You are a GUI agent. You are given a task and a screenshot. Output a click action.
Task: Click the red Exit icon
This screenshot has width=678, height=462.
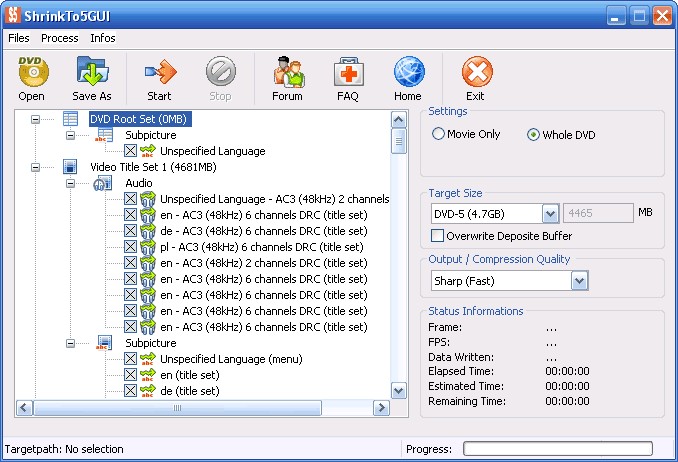tap(477, 71)
